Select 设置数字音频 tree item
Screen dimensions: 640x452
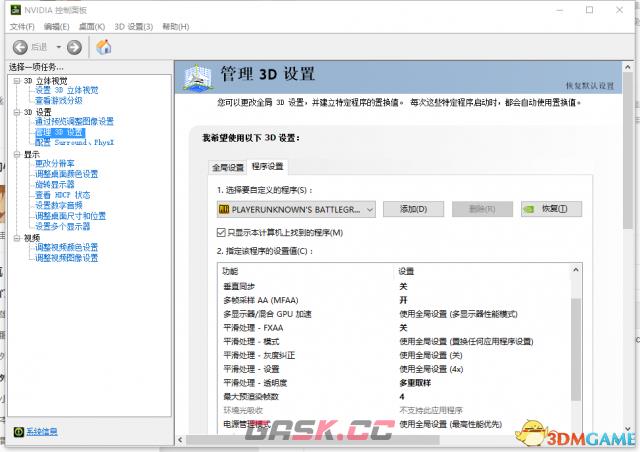point(59,205)
